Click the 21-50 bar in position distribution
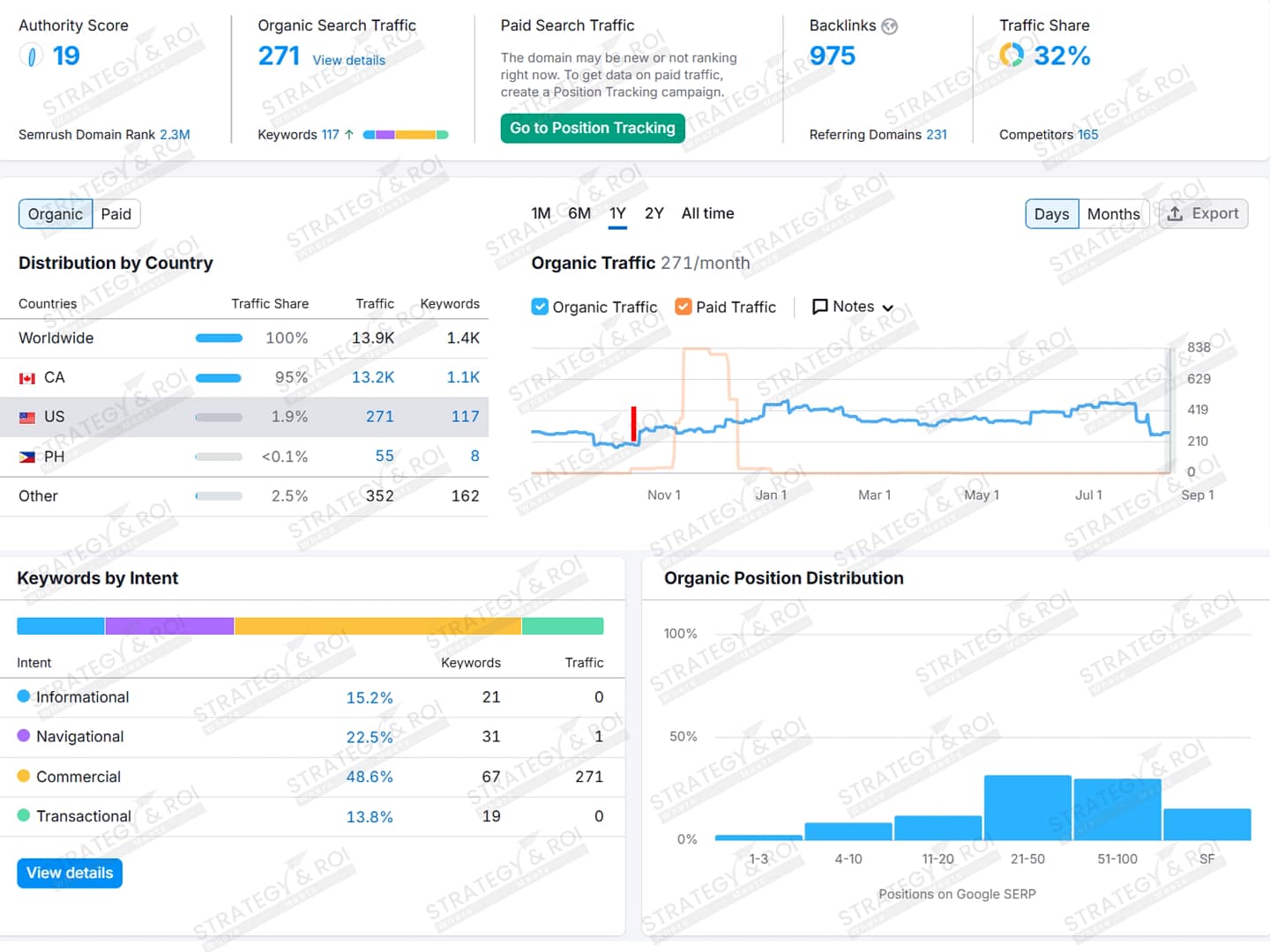This screenshot has height=952, width=1270. click(x=1027, y=807)
